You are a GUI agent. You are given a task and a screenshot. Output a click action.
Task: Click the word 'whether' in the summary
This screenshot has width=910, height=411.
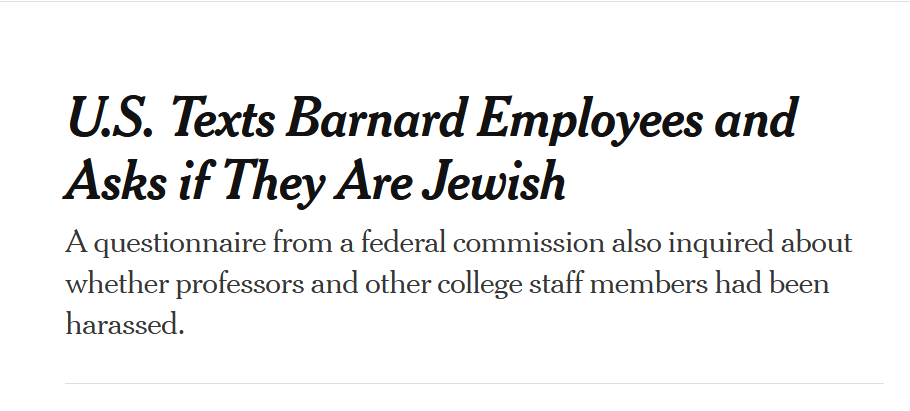(x=117, y=283)
